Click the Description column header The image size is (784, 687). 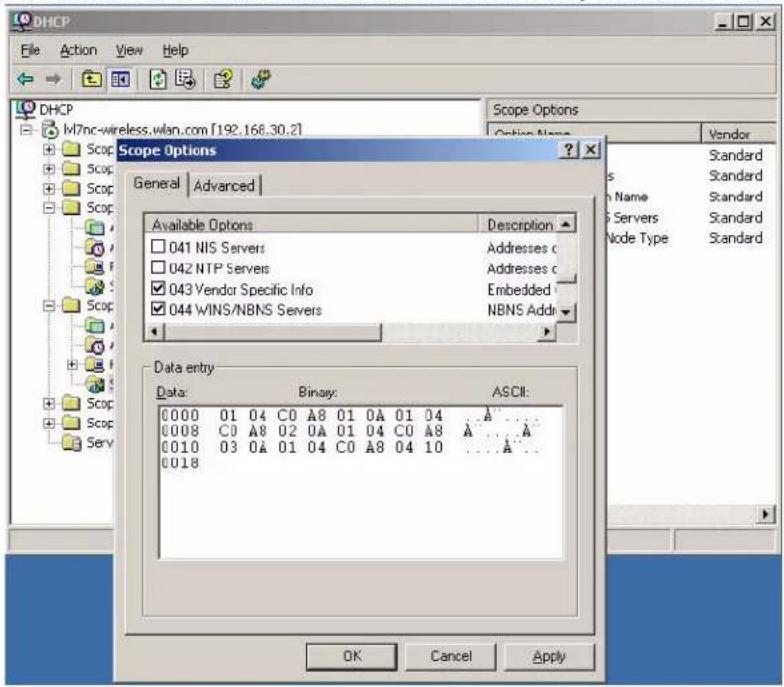point(517,224)
